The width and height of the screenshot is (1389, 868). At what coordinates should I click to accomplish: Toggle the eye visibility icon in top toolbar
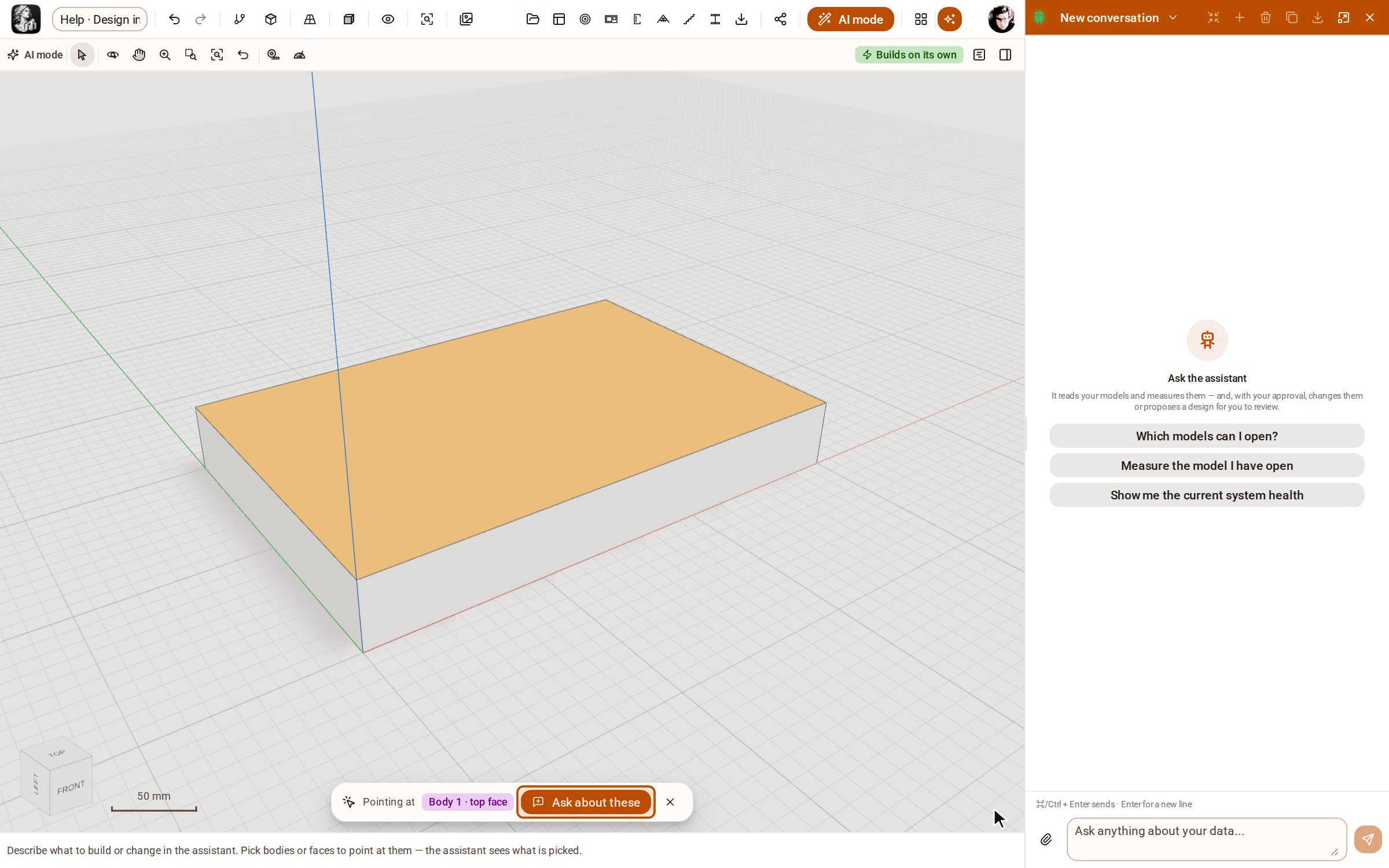coord(388,19)
